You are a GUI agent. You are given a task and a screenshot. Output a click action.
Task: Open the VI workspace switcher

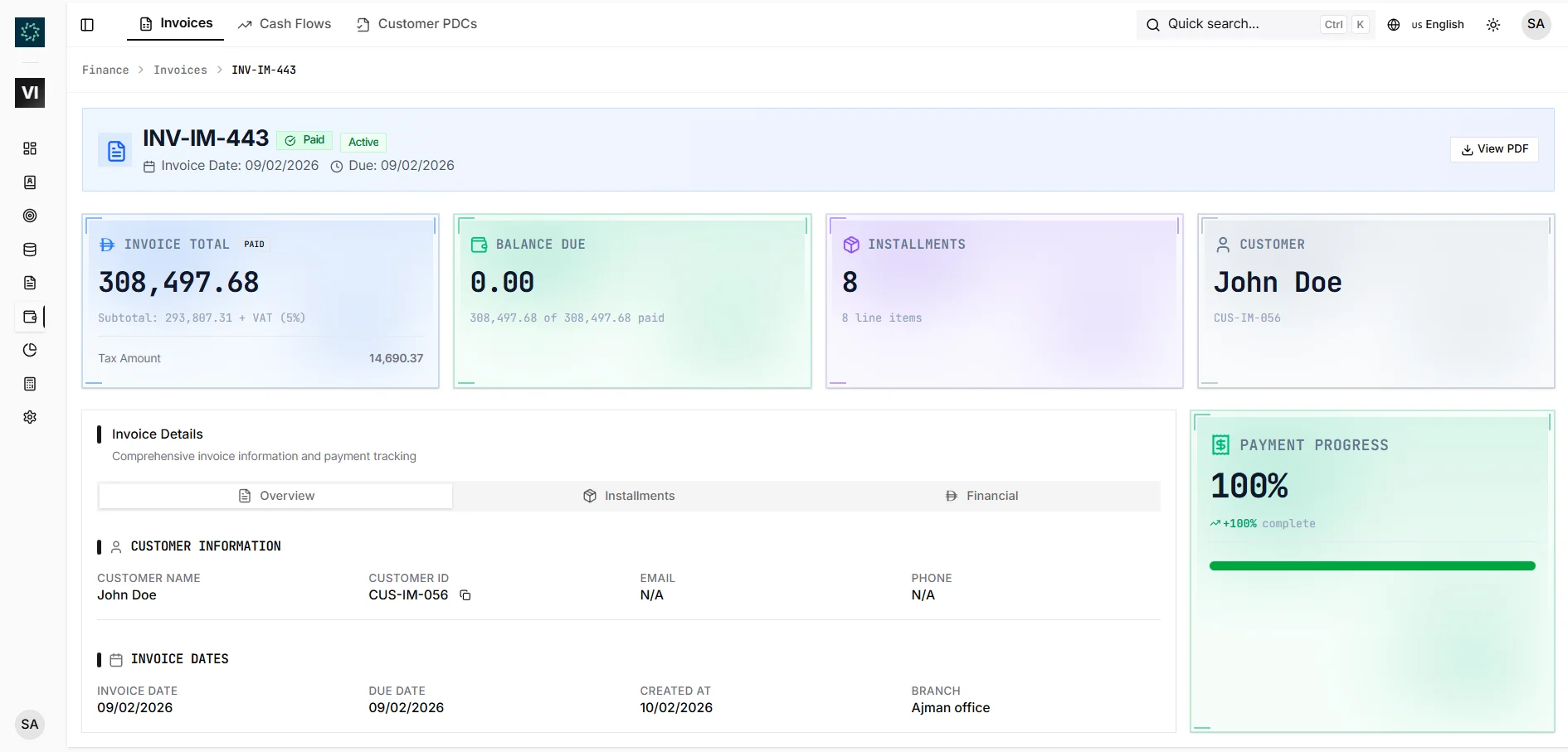[x=30, y=93]
